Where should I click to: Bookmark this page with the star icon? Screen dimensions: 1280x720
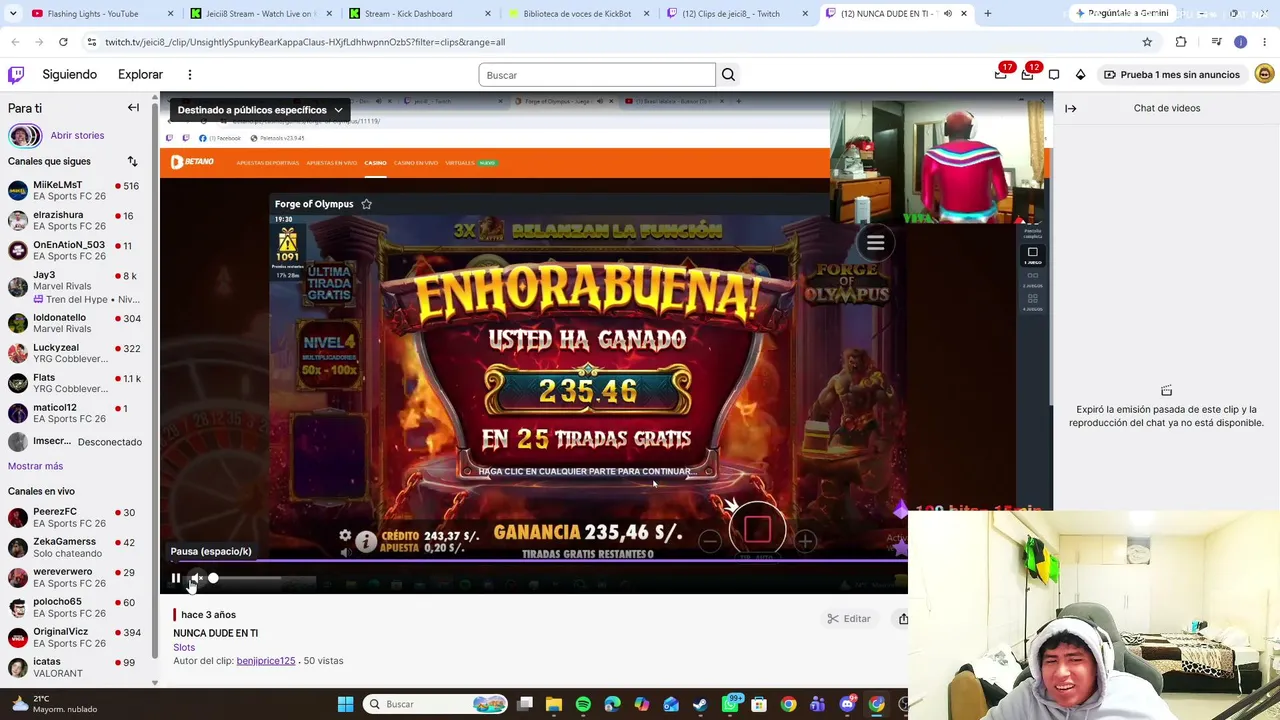[1147, 42]
